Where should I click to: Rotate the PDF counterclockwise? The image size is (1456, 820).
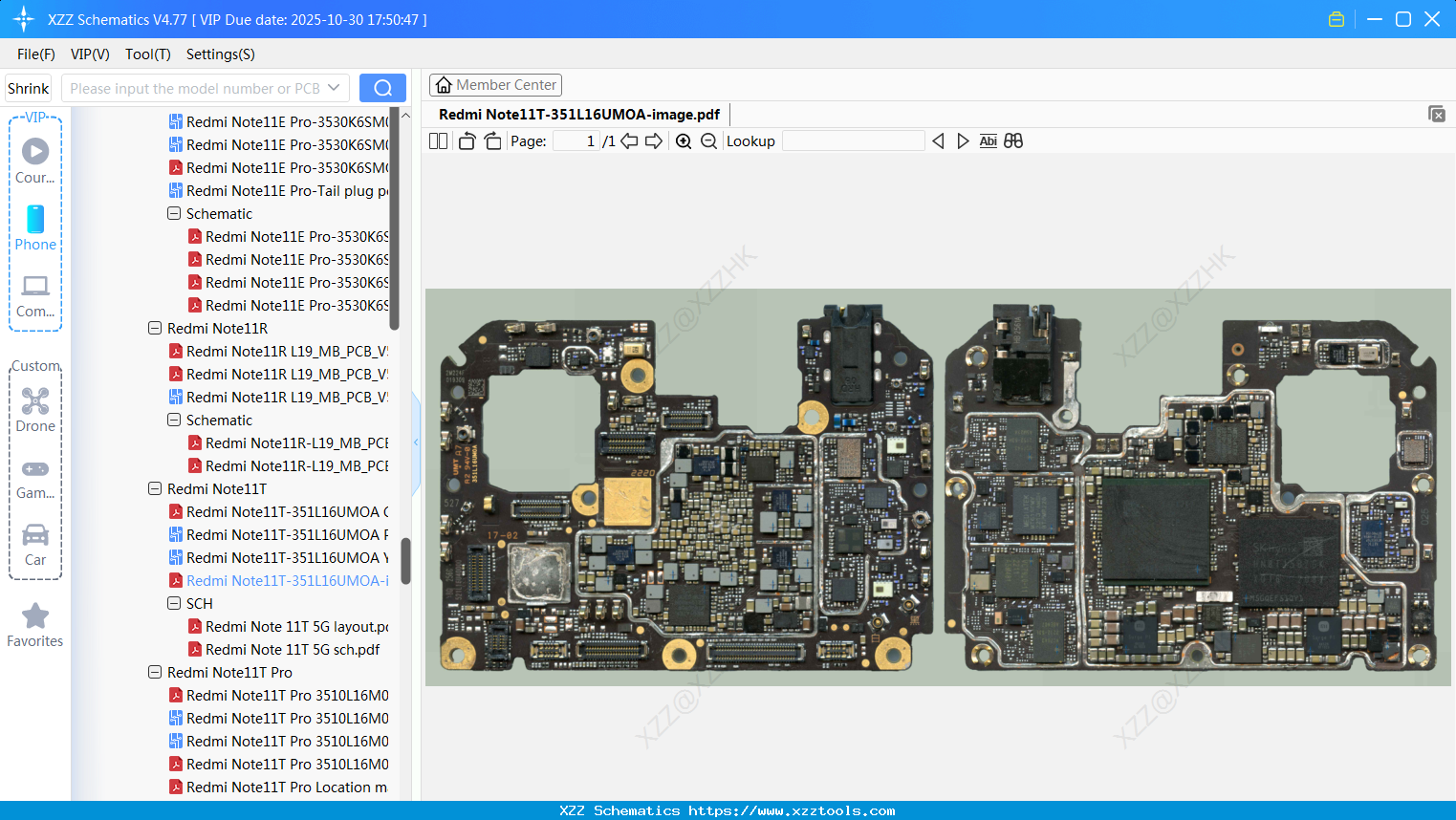(x=466, y=140)
